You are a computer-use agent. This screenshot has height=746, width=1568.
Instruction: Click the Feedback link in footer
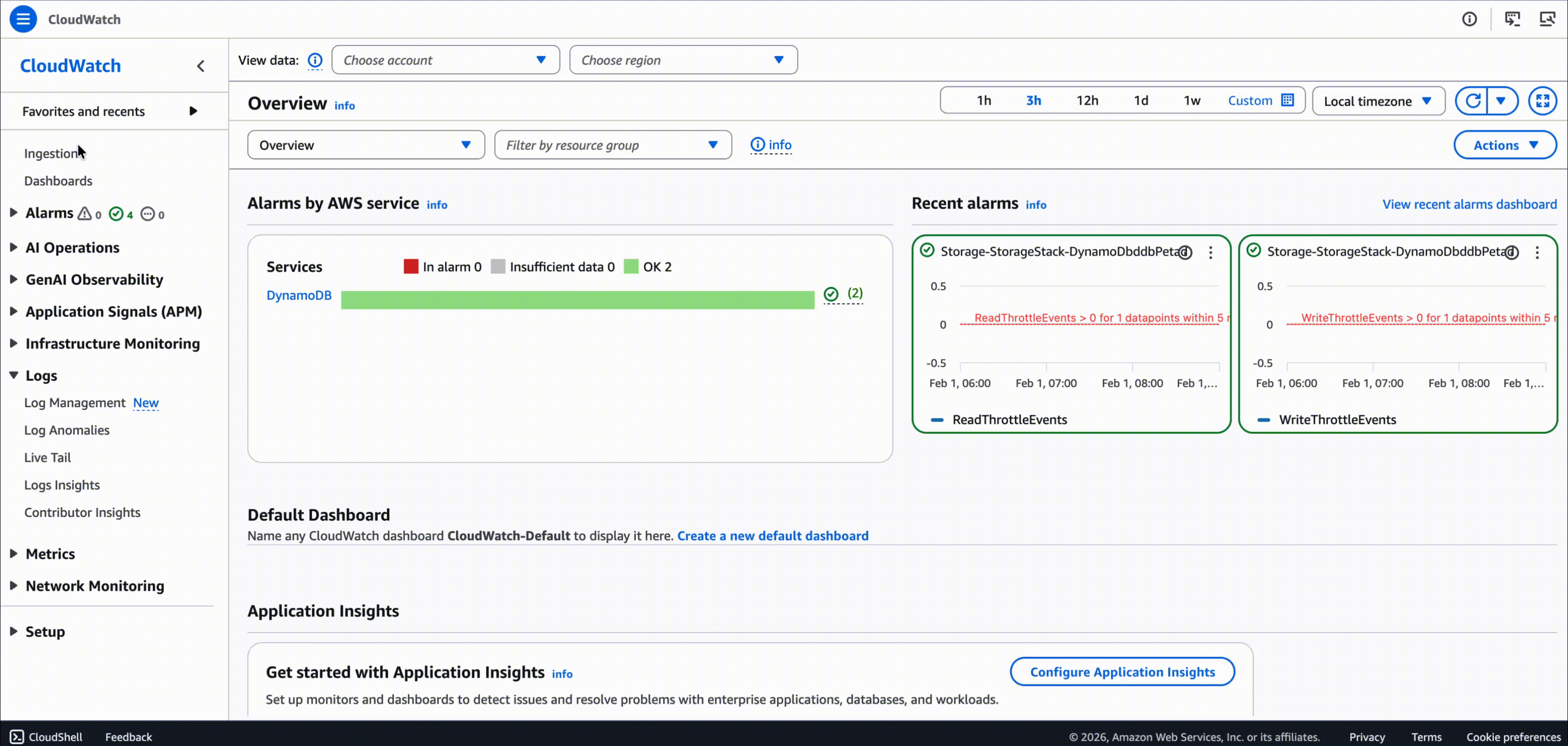tap(129, 736)
